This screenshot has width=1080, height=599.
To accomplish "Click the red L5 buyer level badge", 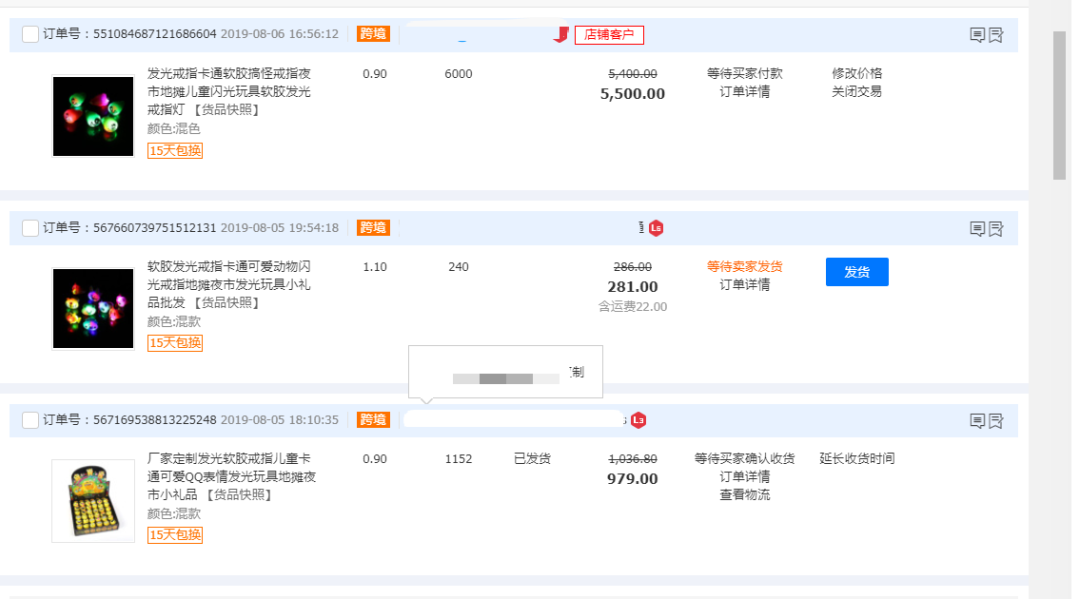I will (656, 228).
